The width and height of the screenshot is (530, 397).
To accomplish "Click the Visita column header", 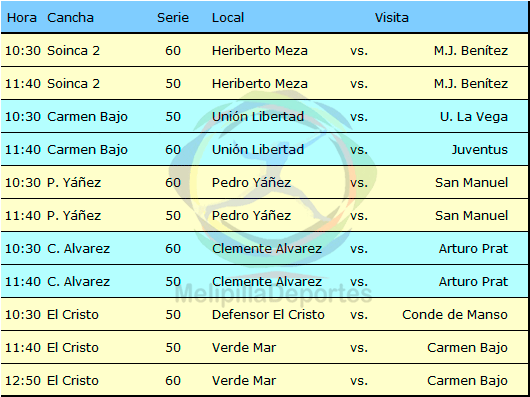I will coord(391,18).
